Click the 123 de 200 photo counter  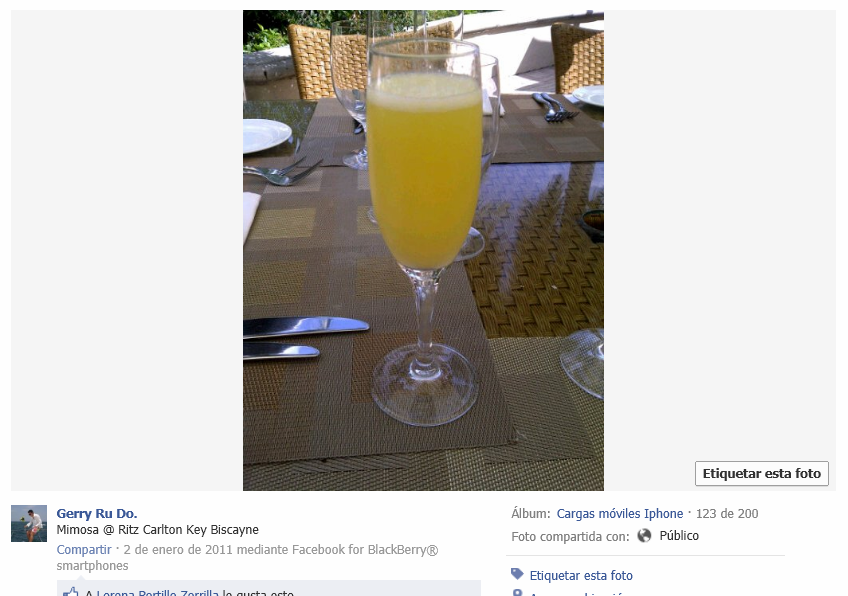click(727, 513)
